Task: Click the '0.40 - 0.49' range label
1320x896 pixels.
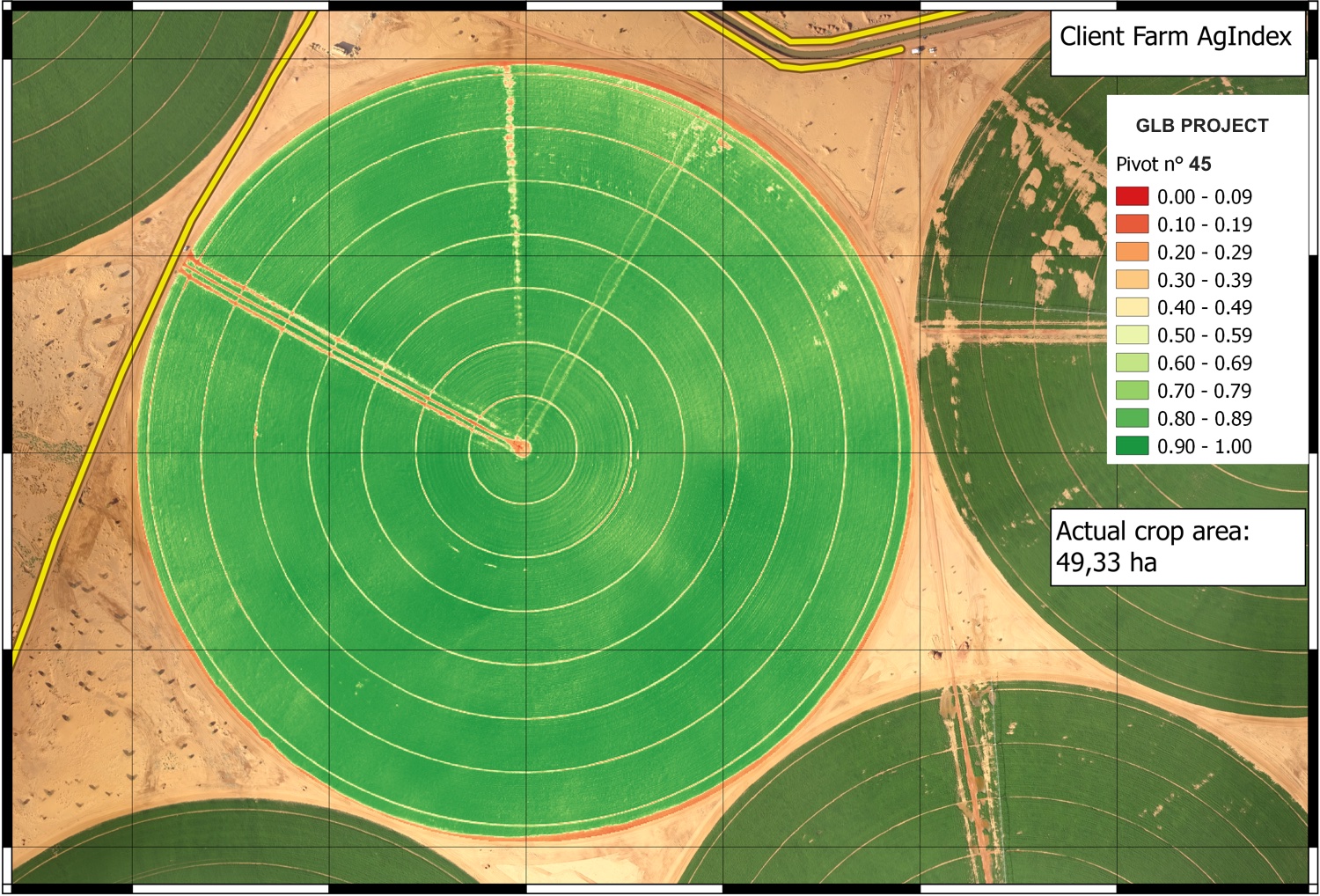Action: pyautogui.click(x=1205, y=308)
